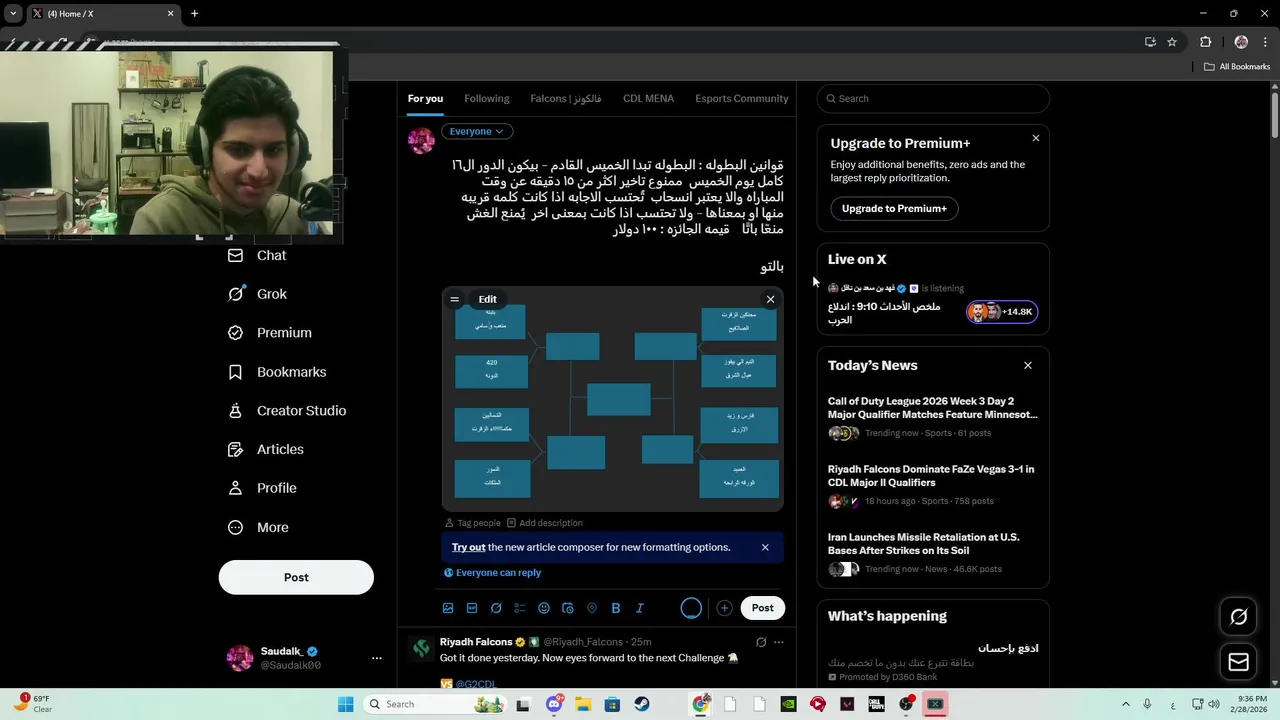This screenshot has height=720, width=1280.
Task: Open the Esports Community tab
Action: [x=742, y=98]
